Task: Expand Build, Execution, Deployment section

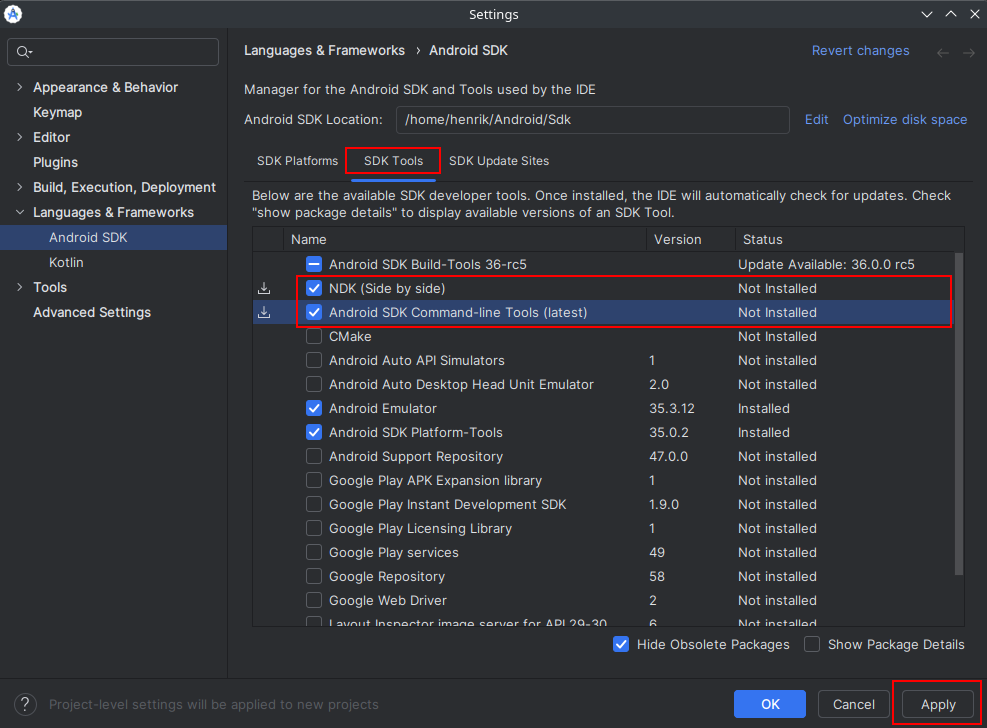Action: click(x=20, y=187)
